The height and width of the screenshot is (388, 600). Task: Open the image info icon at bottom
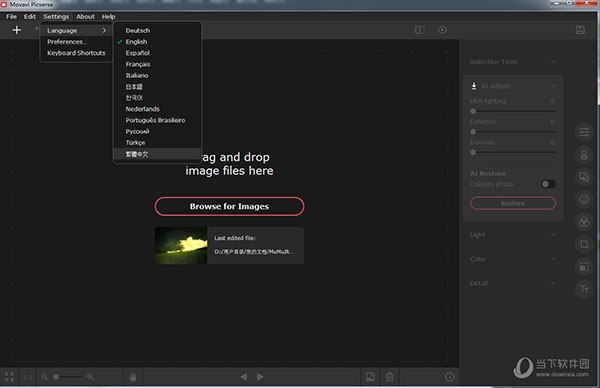[450, 377]
